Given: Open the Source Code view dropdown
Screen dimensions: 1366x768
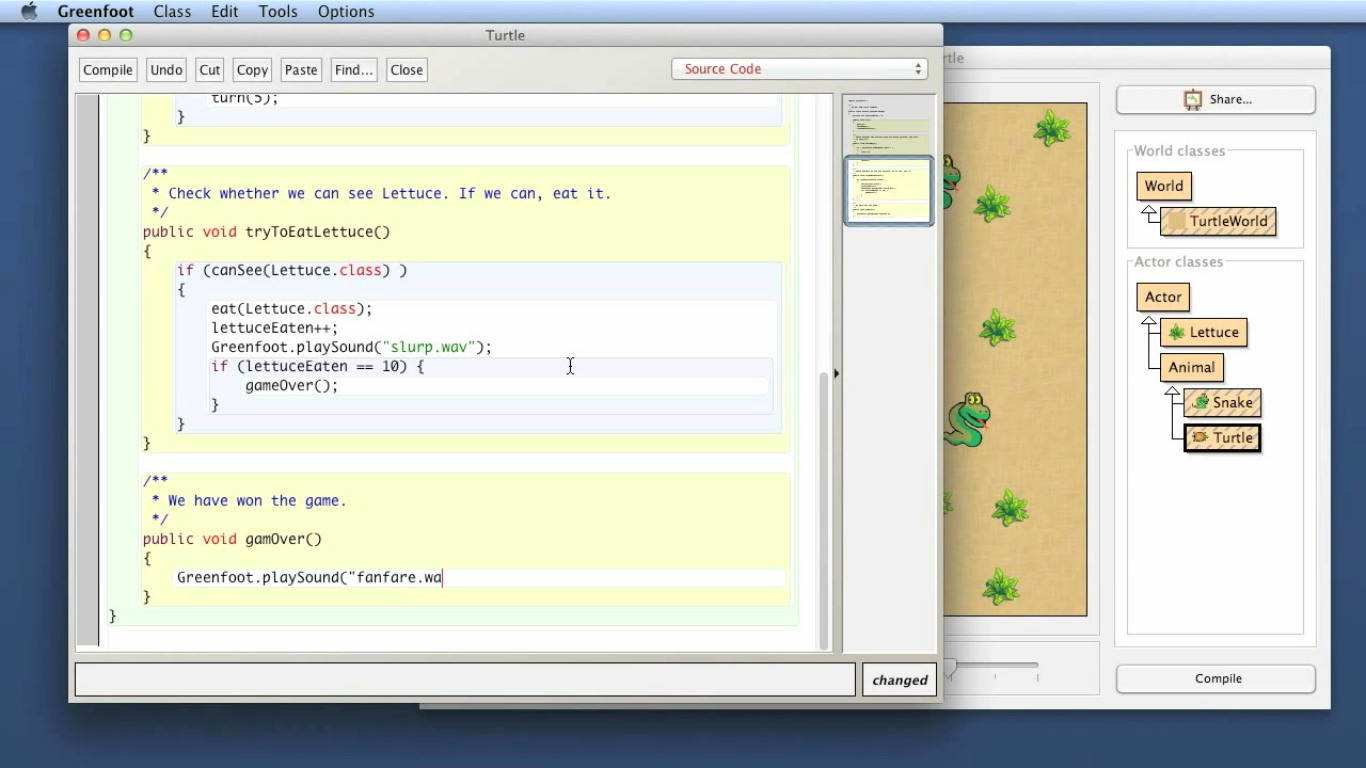Looking at the screenshot, I should coord(800,69).
